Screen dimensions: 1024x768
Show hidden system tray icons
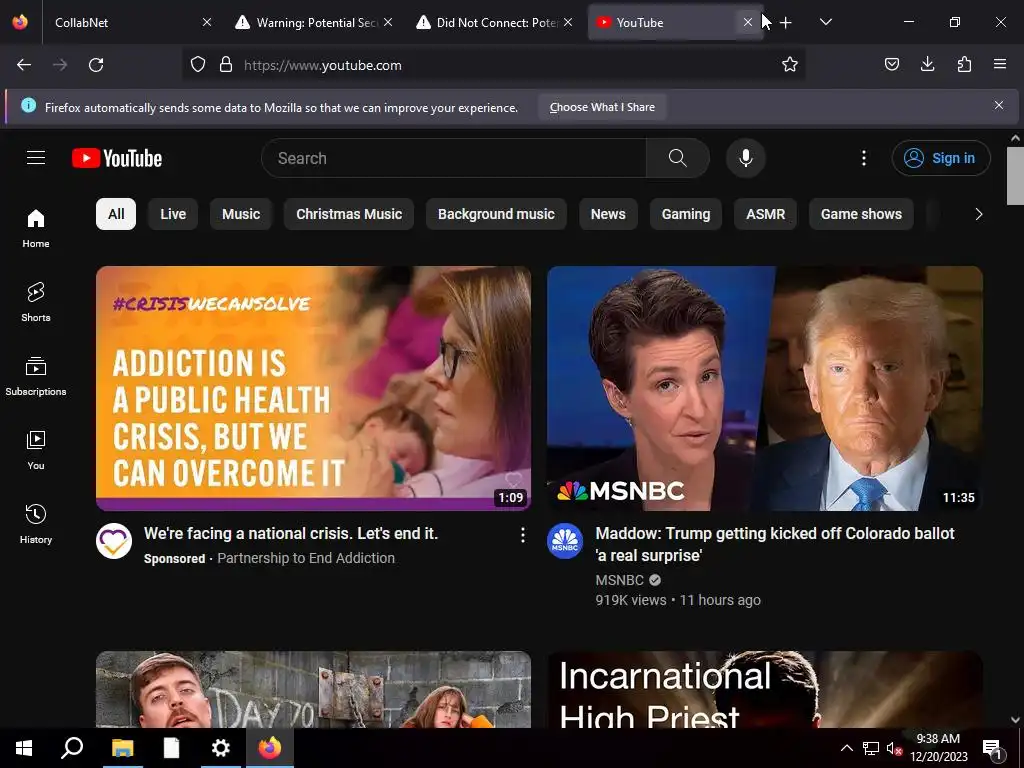coord(846,748)
